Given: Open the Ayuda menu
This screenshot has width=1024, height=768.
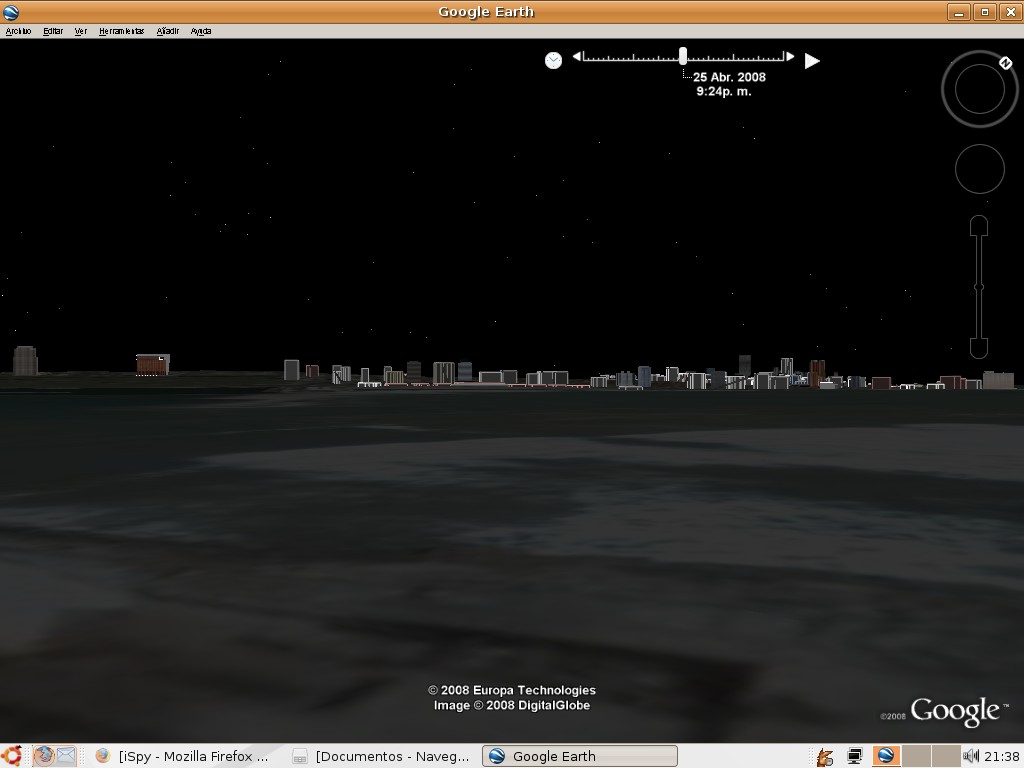Looking at the screenshot, I should 201,31.
